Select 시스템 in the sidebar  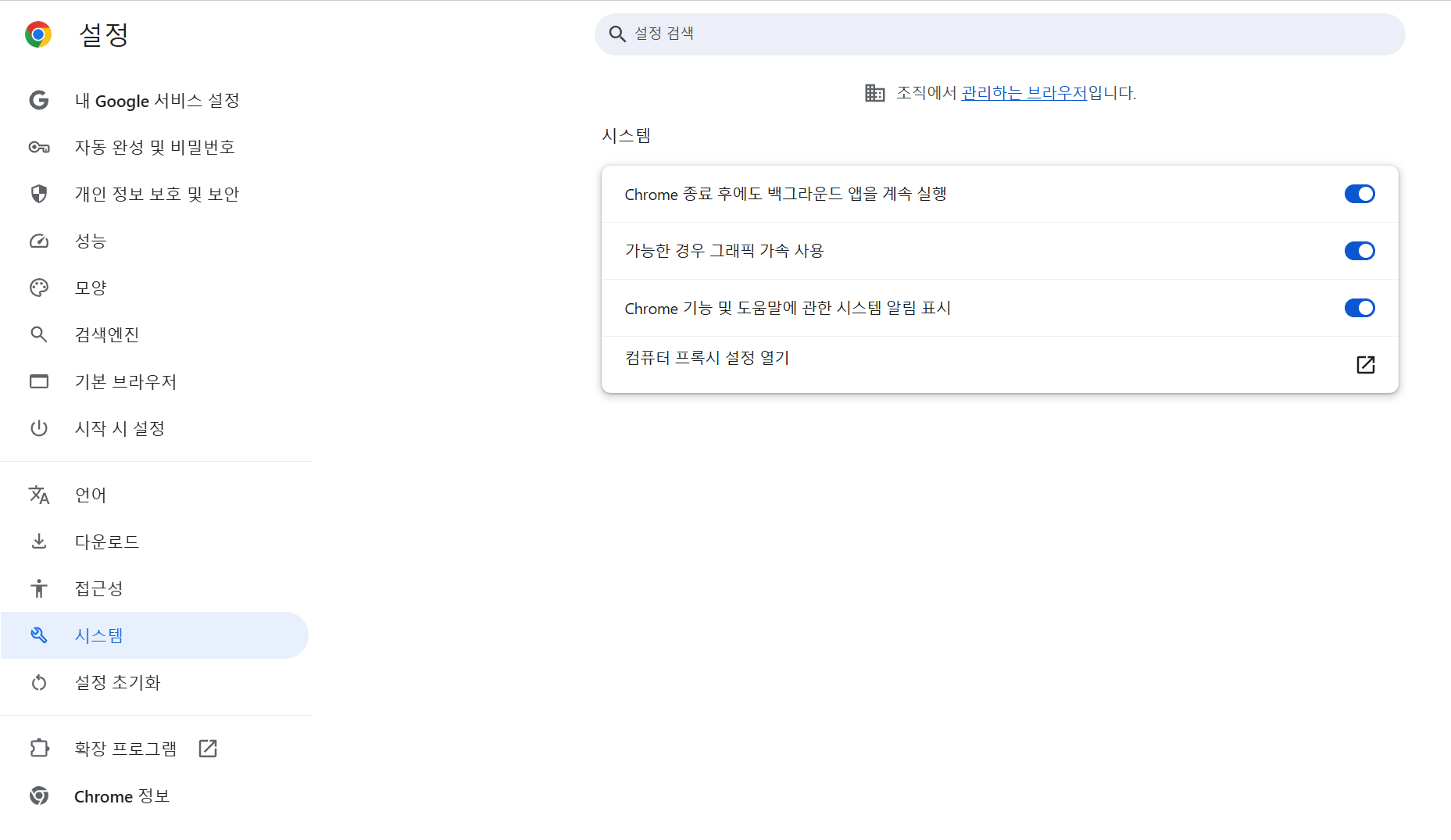click(155, 635)
